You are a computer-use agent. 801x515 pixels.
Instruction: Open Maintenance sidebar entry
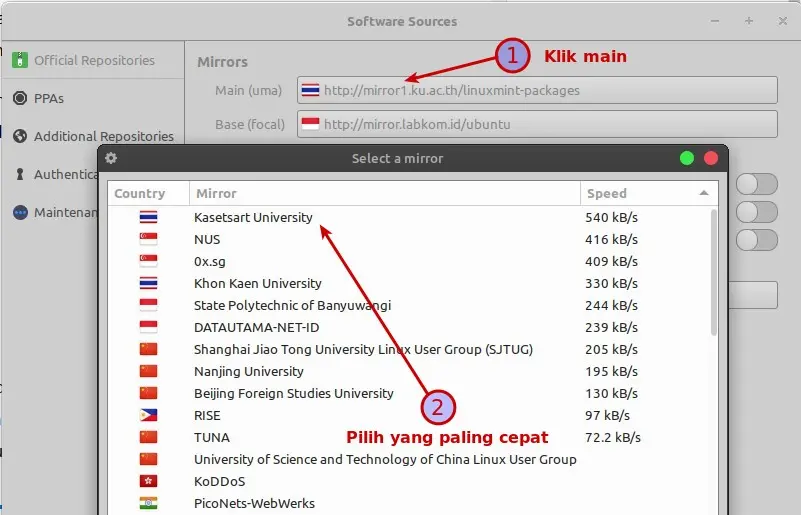[50, 212]
